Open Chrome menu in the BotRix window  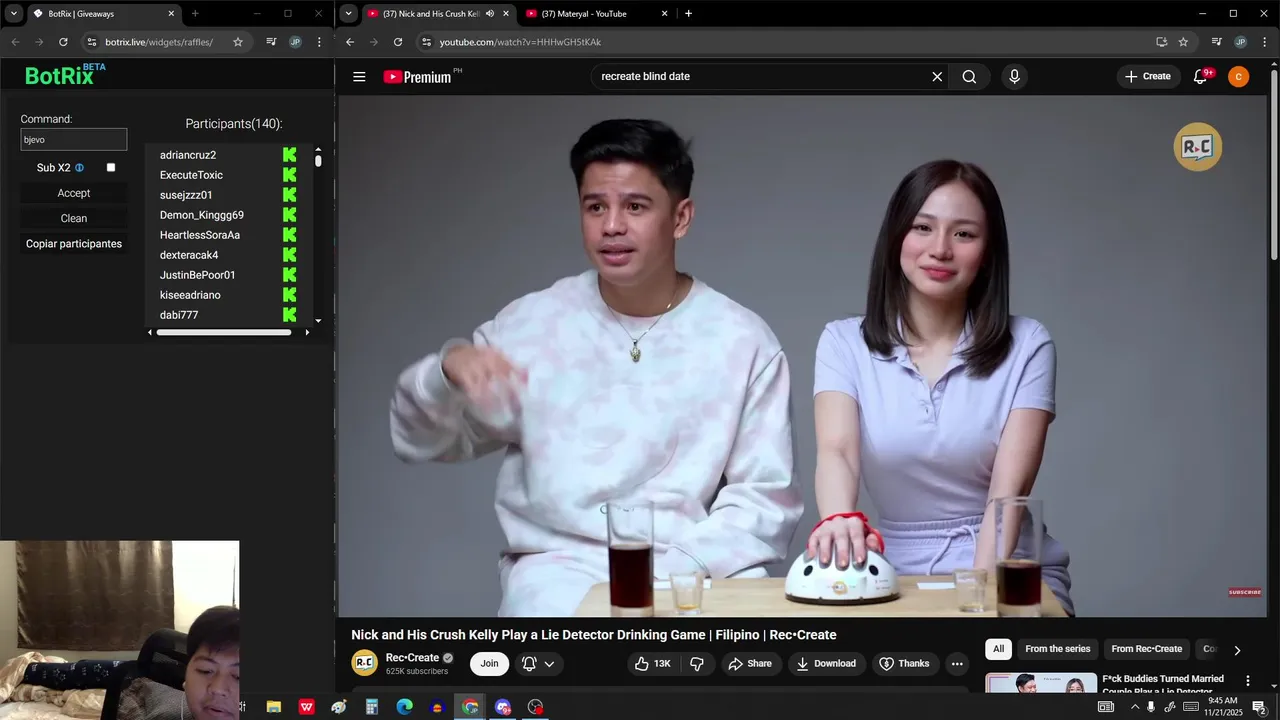pos(319,42)
